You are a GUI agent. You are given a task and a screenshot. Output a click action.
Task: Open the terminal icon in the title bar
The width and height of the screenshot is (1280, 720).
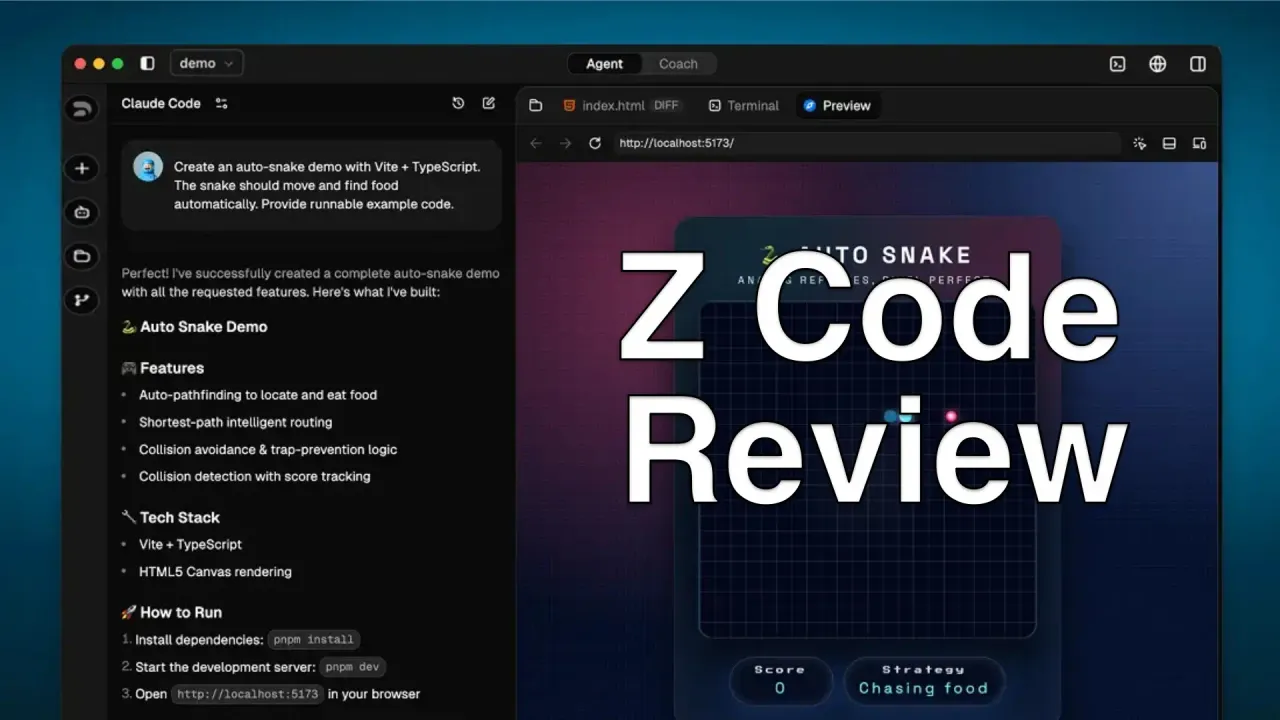1116,63
